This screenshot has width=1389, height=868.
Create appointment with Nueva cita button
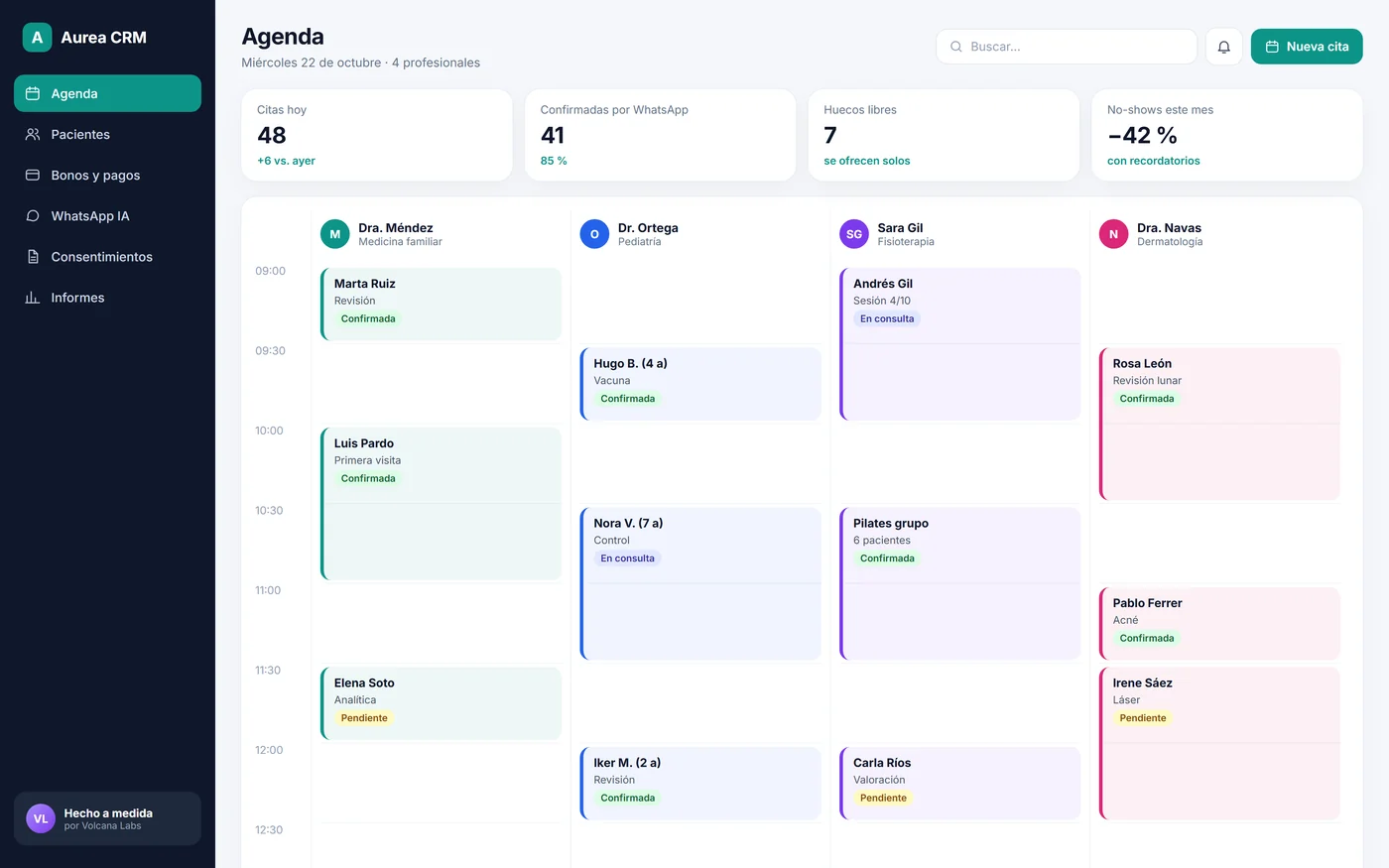[x=1307, y=47]
